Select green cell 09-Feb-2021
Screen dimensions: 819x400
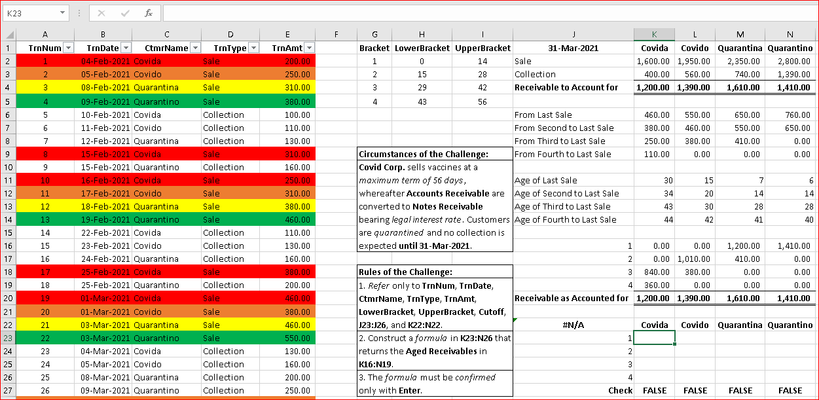(103, 101)
